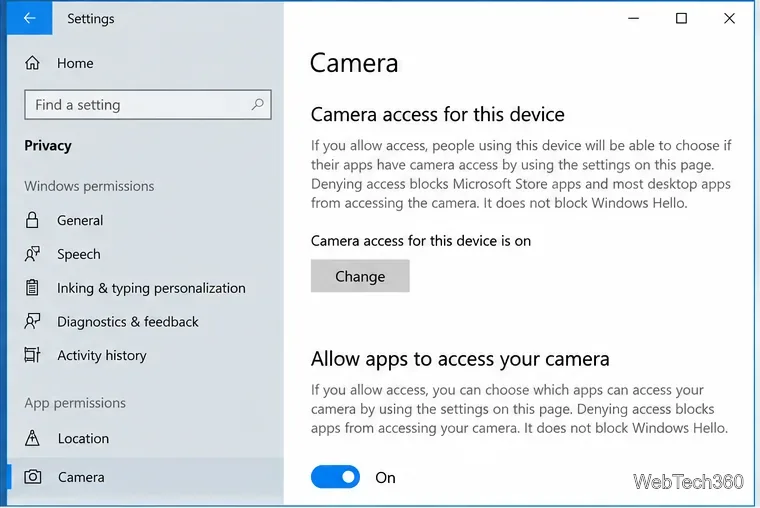Click the Activity history icon
Image resolution: width=760 pixels, height=508 pixels.
pyautogui.click(x=32, y=355)
